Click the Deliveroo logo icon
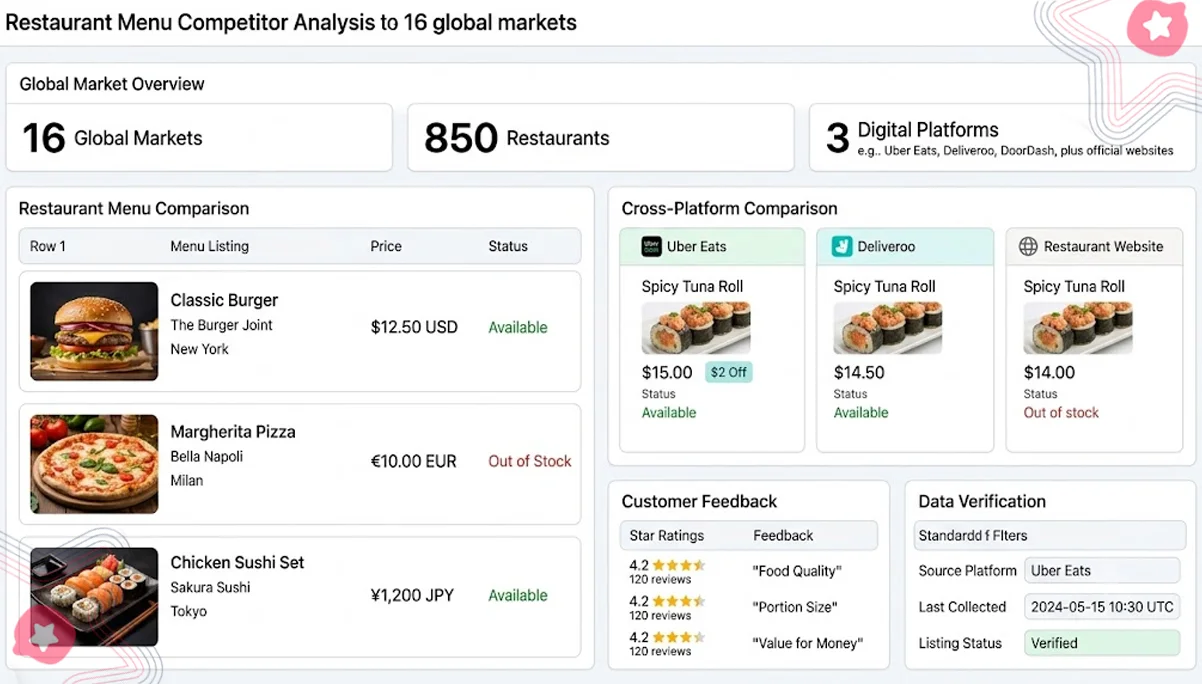The height and width of the screenshot is (684, 1202). click(841, 246)
